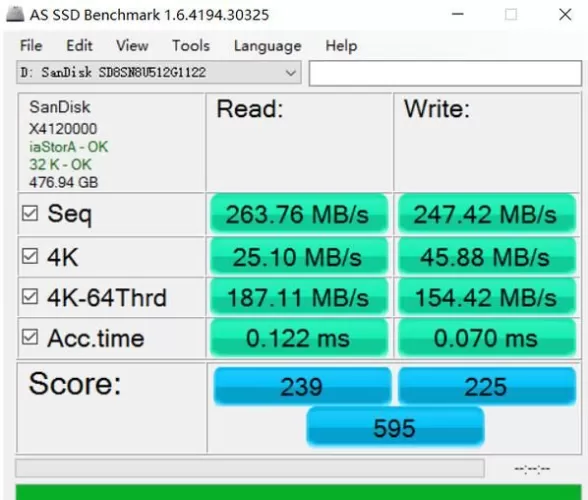Minimize the AS SSD Benchmark window
Screen dimensions: 588x500
coord(458,15)
